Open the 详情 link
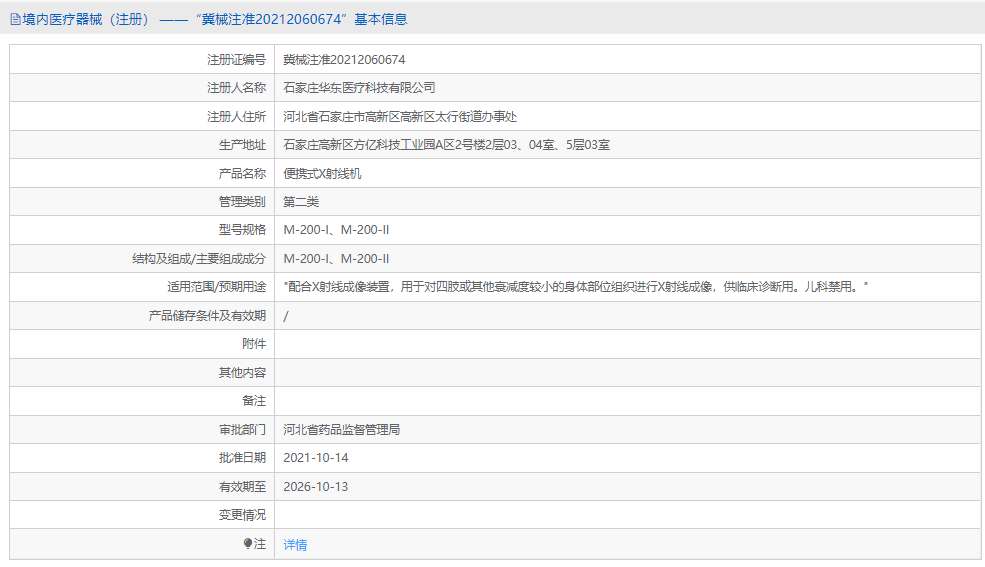Image resolution: width=985 pixels, height=567 pixels. [x=295, y=544]
